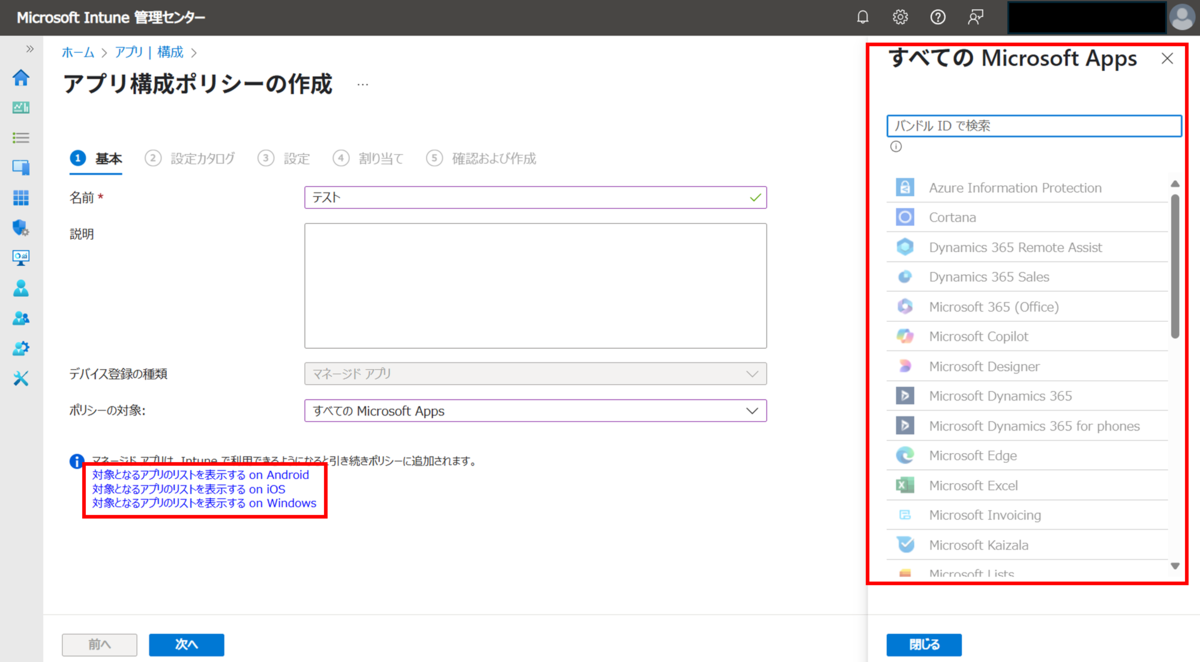This screenshot has width=1200, height=662.
Task: Open the Dashboard chart icon in sidebar
Action: 20,108
